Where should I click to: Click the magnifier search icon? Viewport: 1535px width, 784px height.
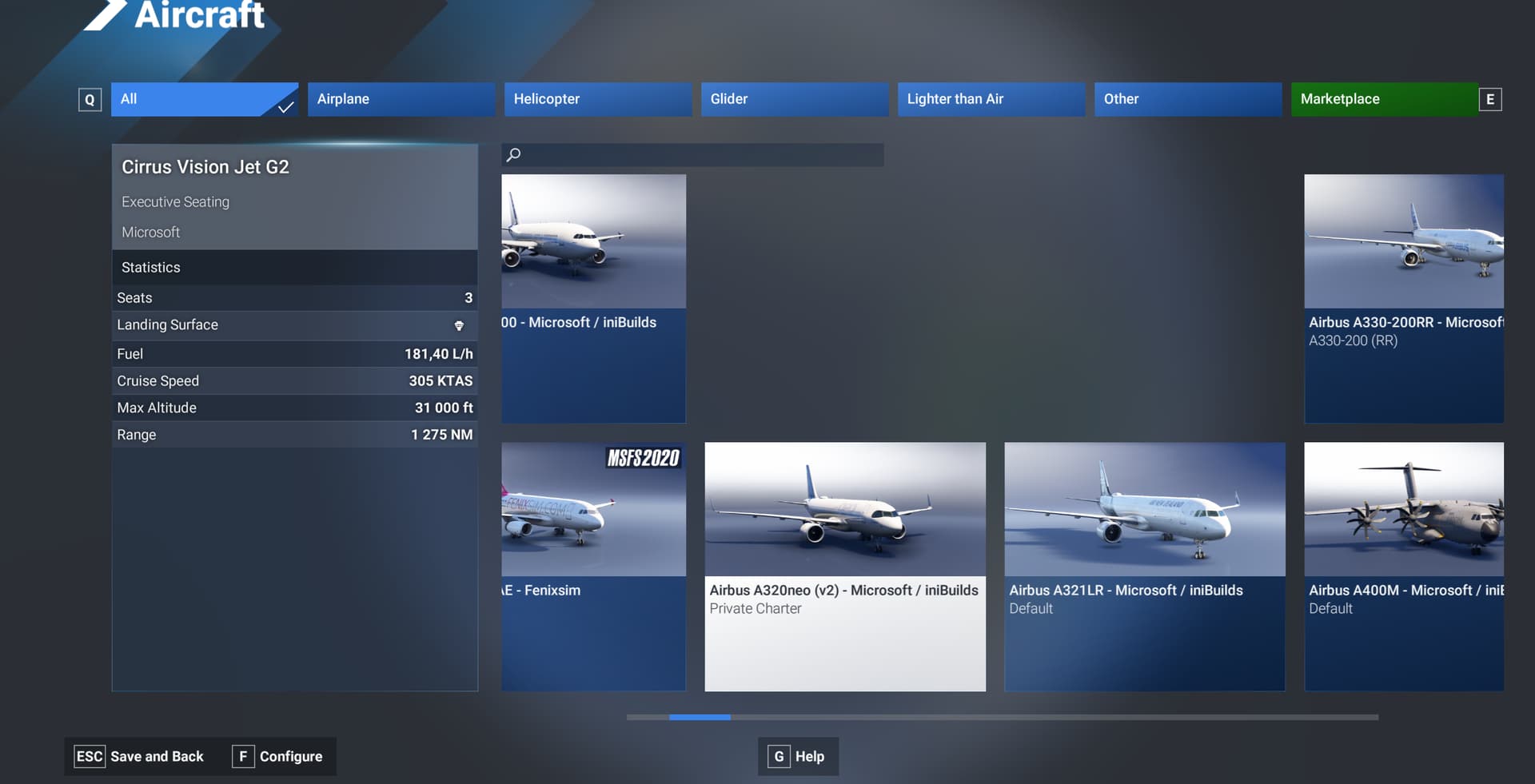point(514,154)
